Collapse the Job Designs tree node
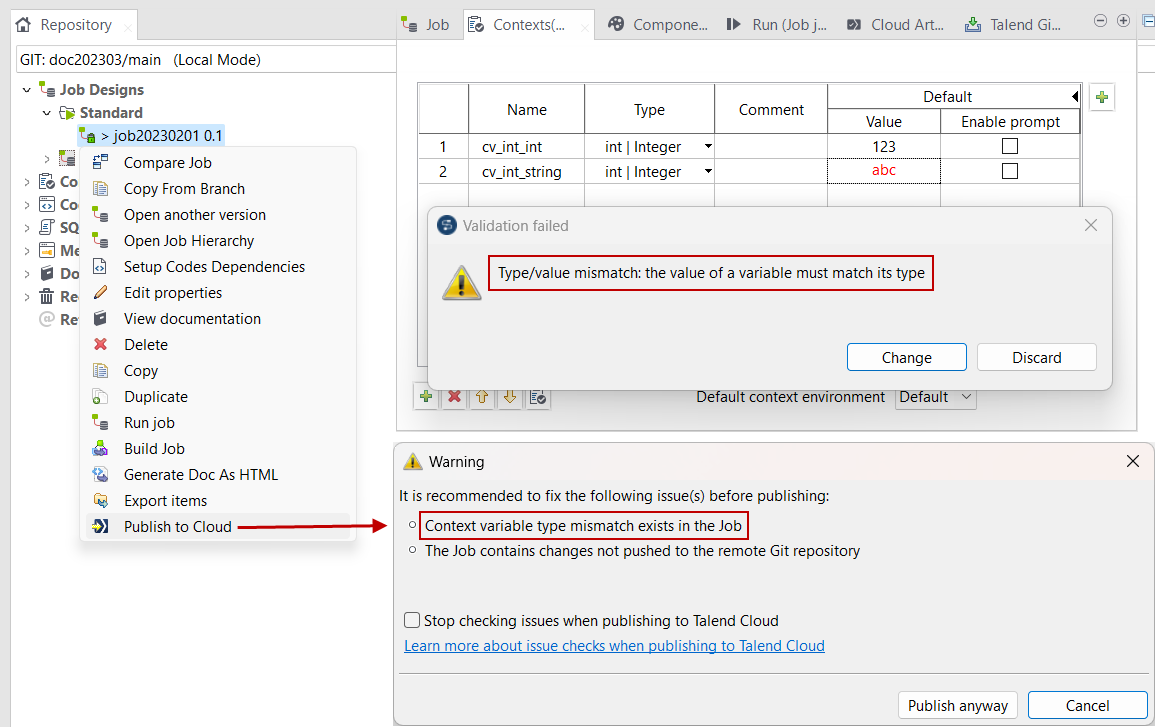 (27, 90)
